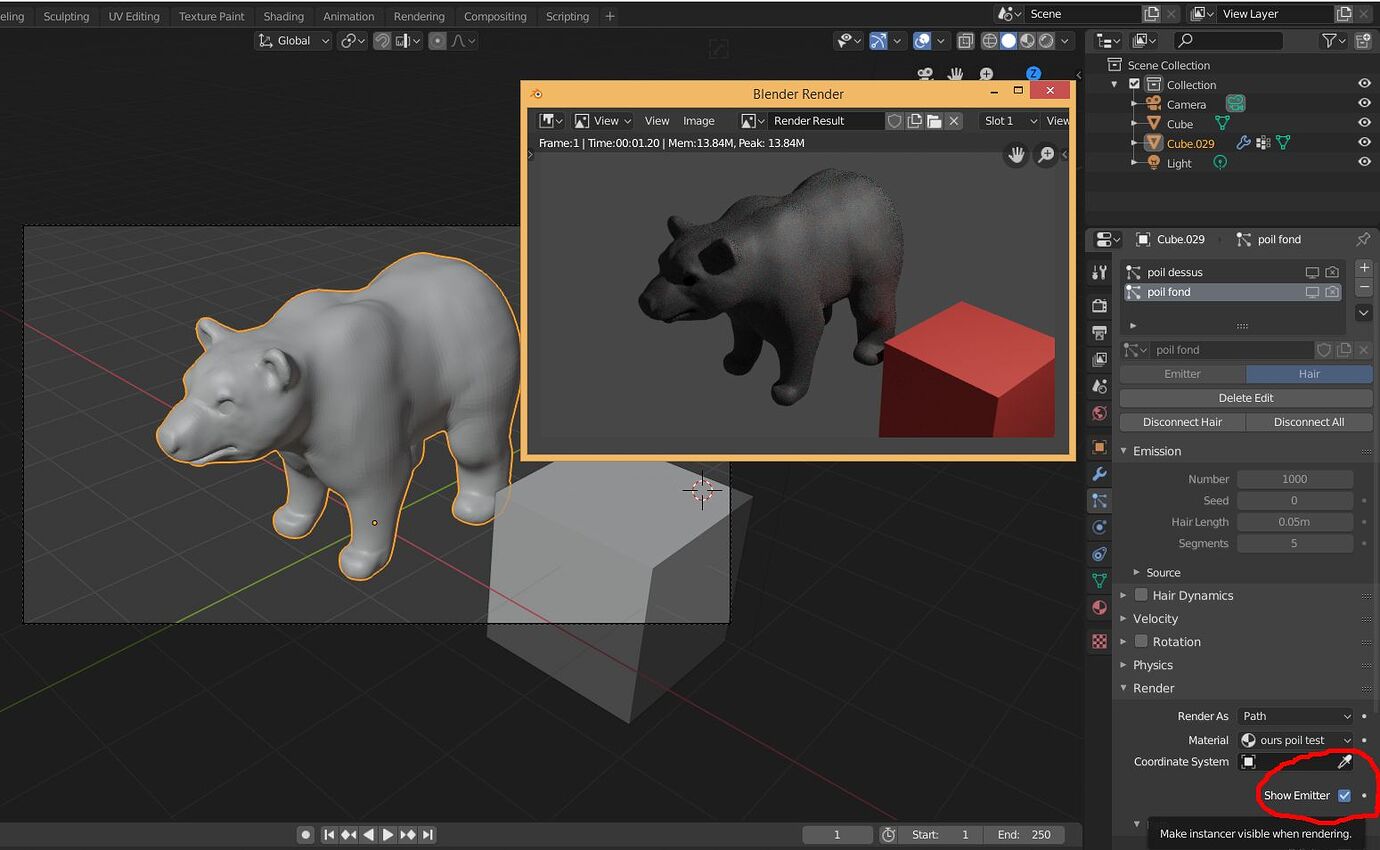Switch to the Compositing workspace tab

[495, 16]
